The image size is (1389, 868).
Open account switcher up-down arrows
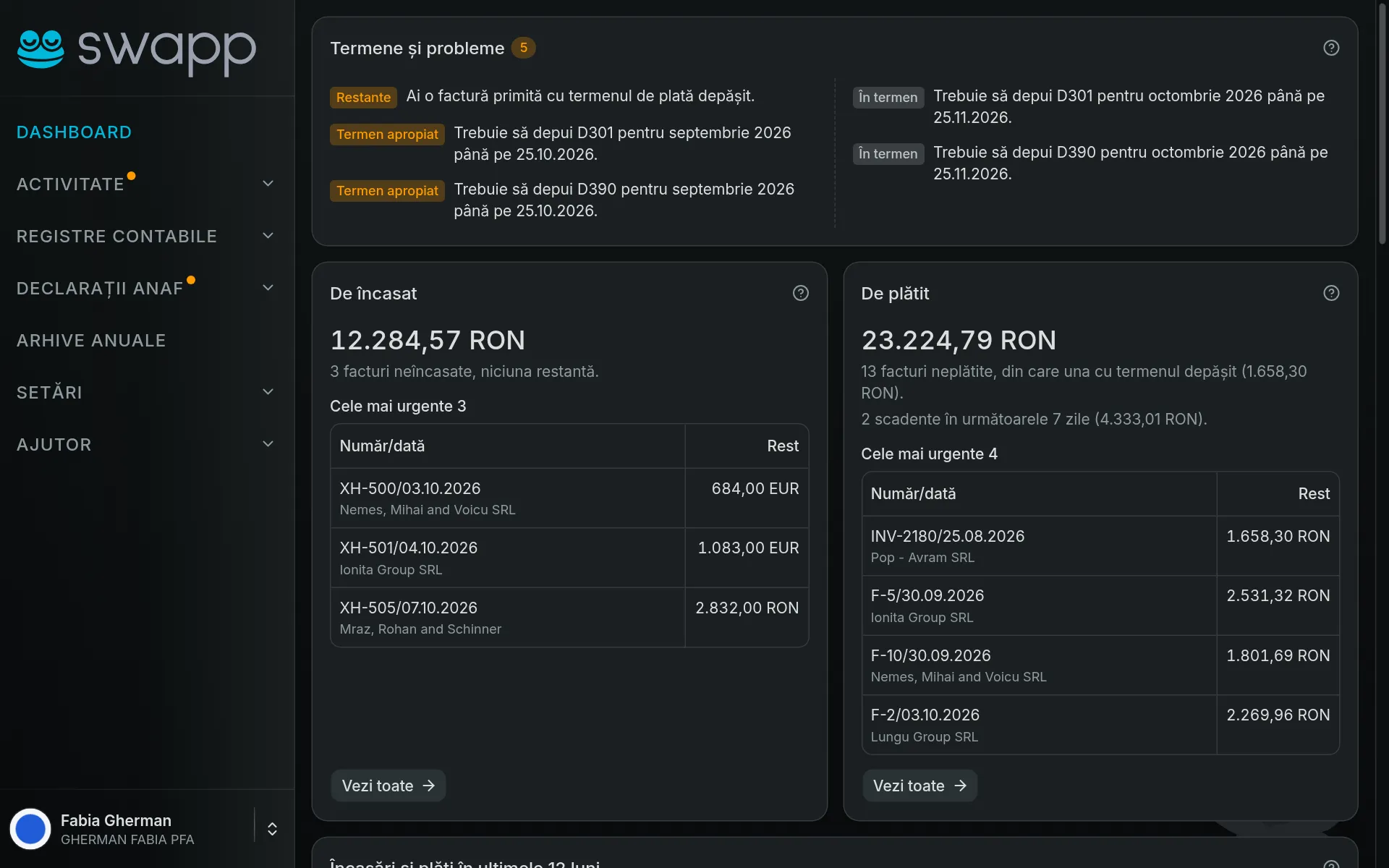click(272, 829)
